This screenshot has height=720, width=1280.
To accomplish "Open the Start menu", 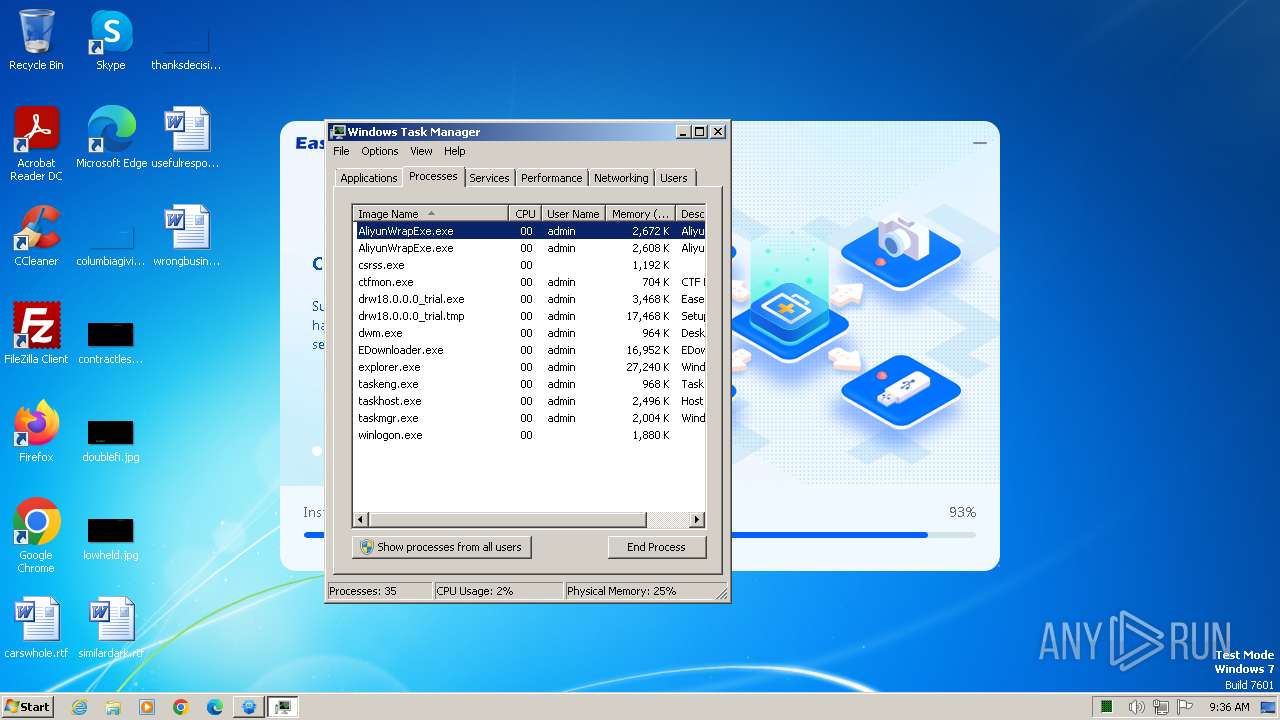I will 28,707.
